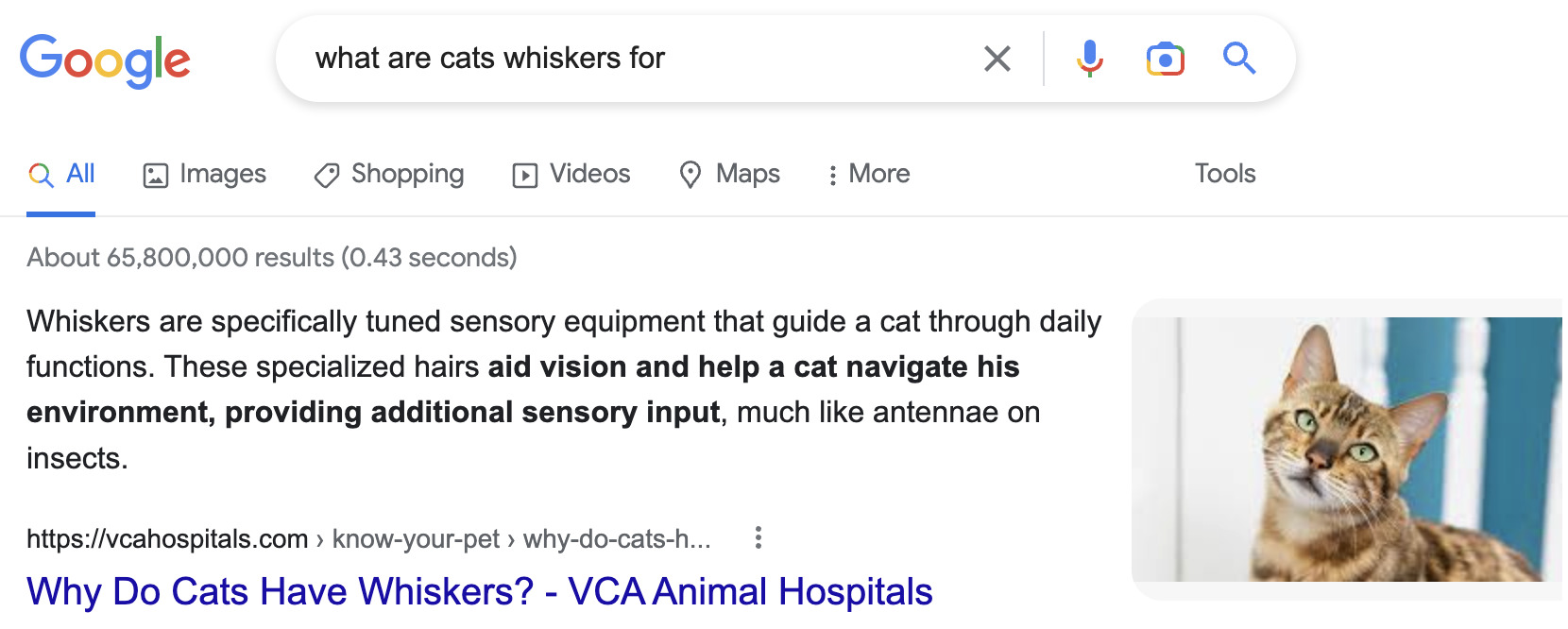Select the Videos play icon
This screenshot has width=1568, height=629.
click(526, 174)
